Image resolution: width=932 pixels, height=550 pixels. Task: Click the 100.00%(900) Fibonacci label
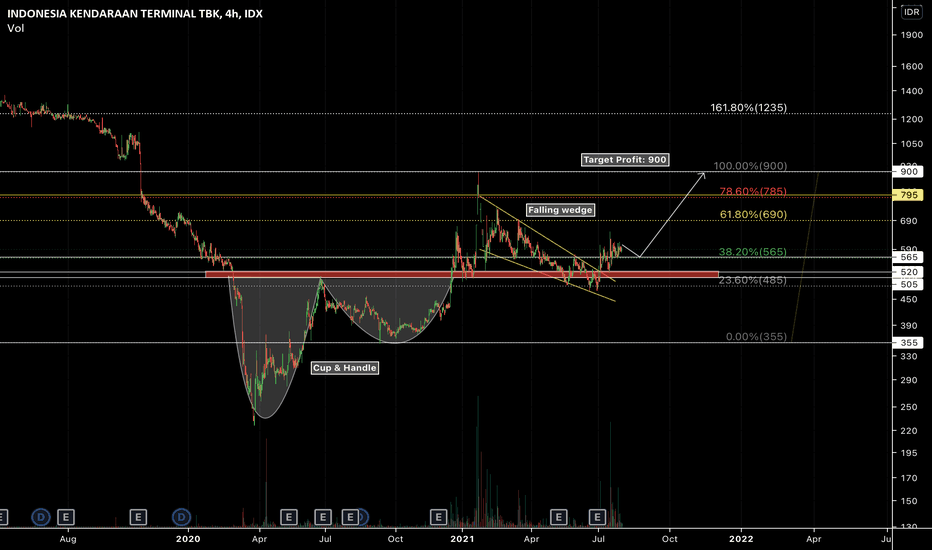point(750,166)
